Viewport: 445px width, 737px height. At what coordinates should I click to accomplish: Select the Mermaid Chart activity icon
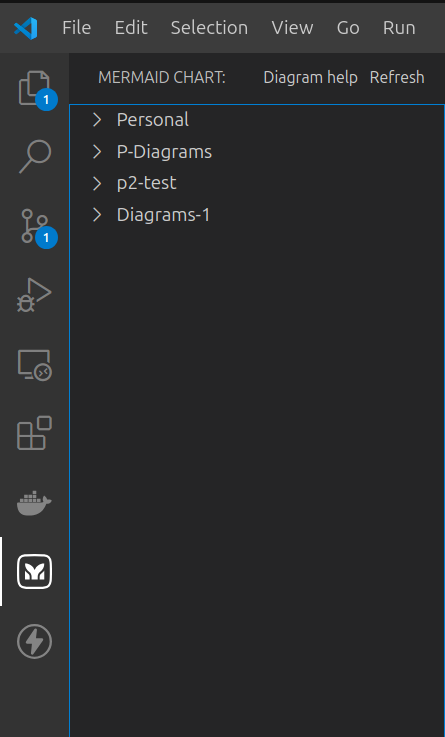[x=34, y=572]
